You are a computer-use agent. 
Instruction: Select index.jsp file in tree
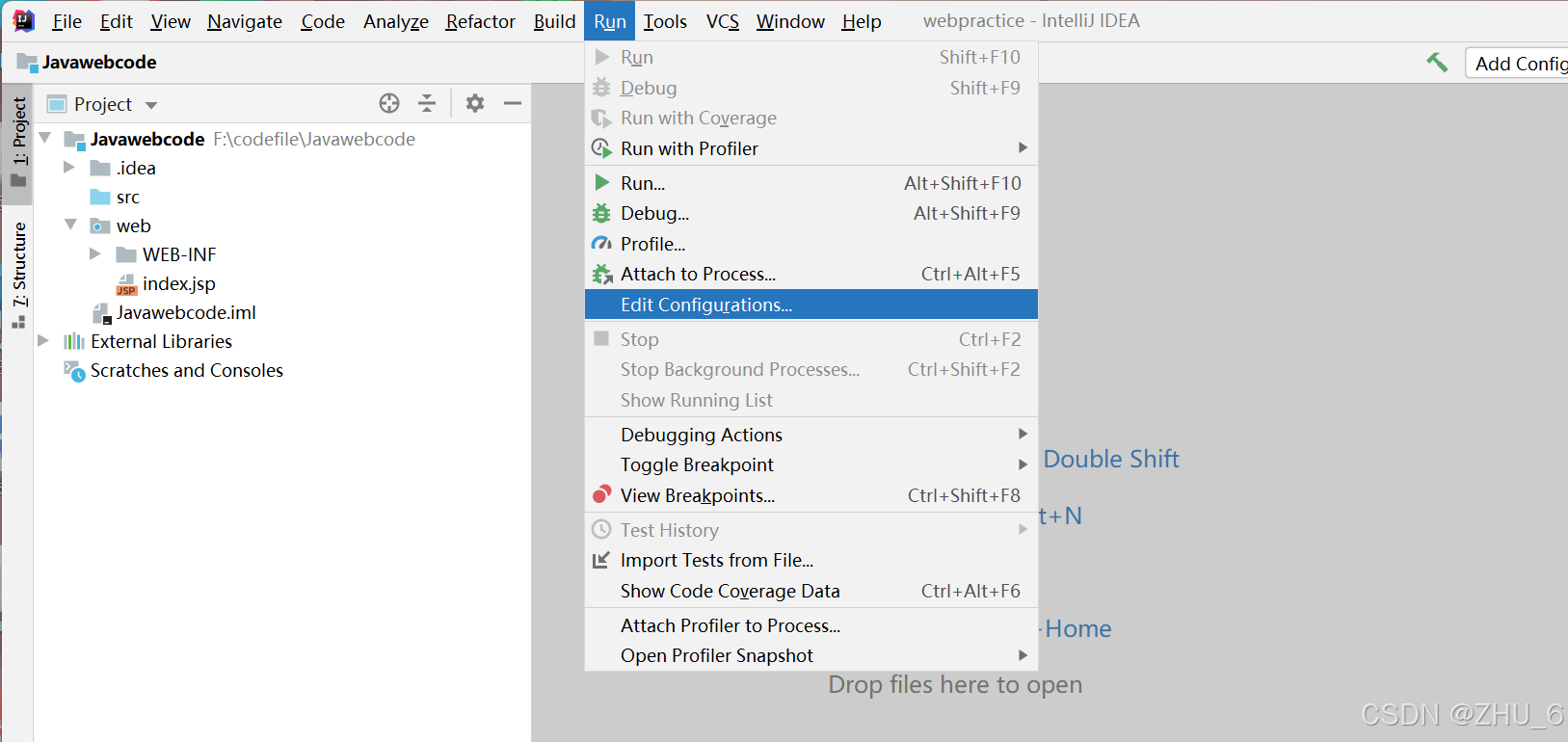tap(178, 283)
